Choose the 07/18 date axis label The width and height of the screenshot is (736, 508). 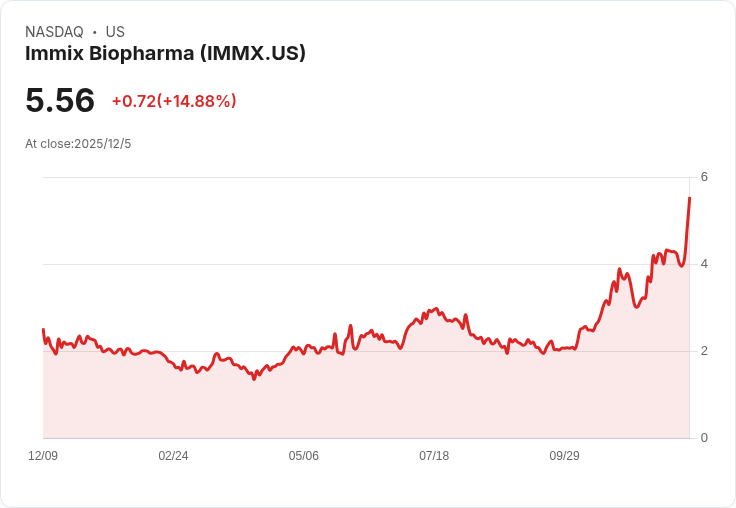pos(434,456)
